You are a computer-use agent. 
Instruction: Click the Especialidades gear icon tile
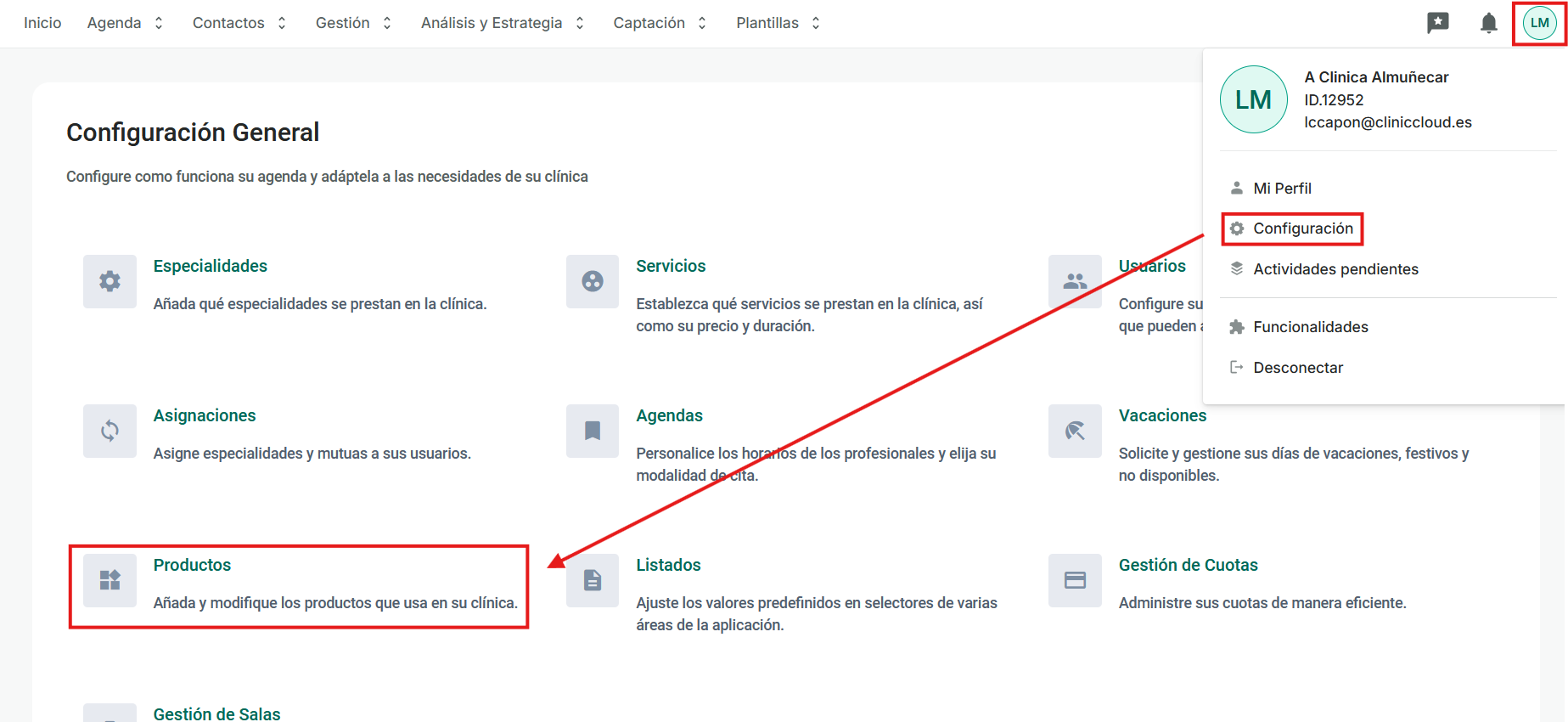[110, 281]
